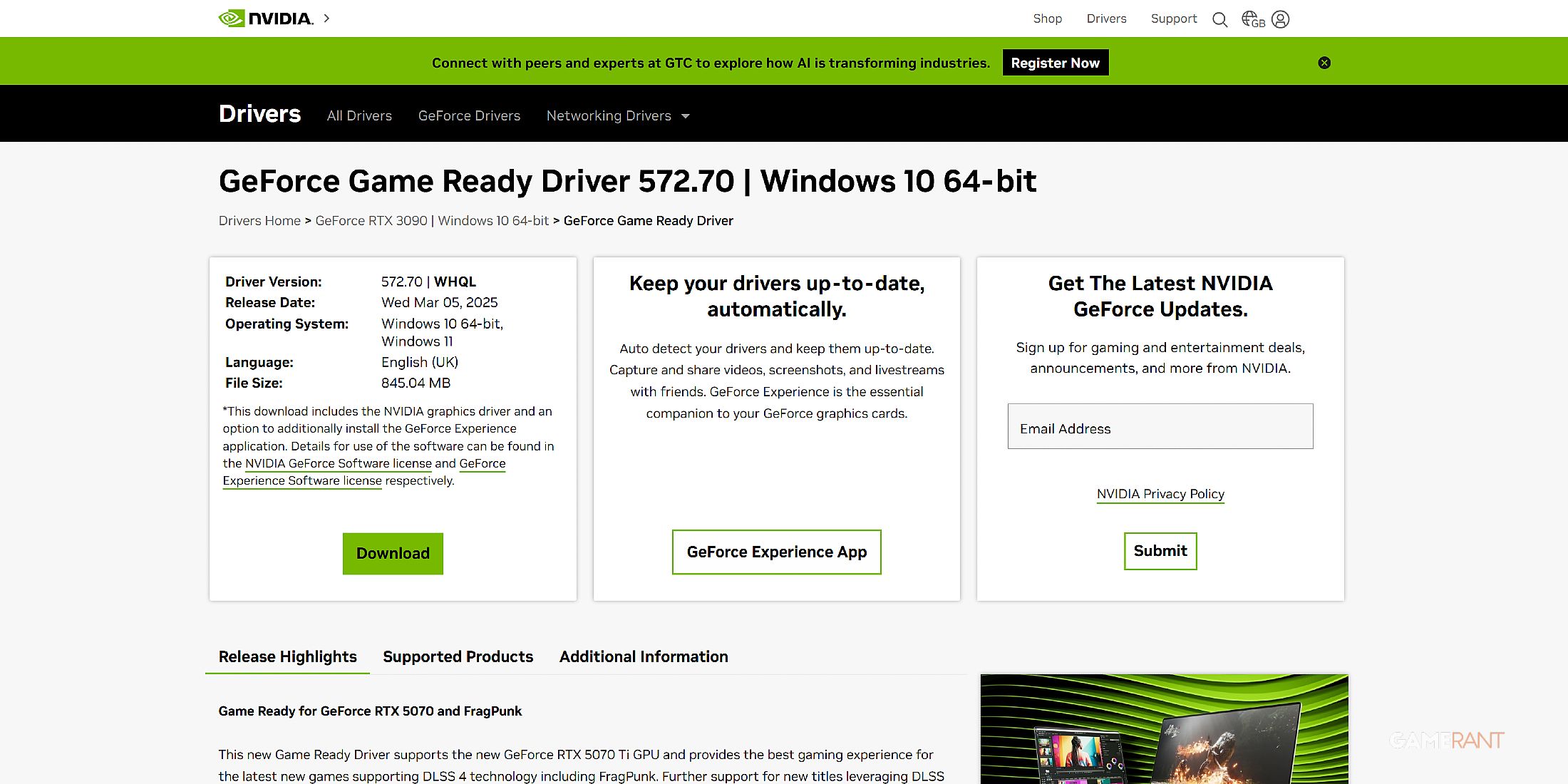Image resolution: width=1568 pixels, height=784 pixels.
Task: Open the user account icon
Action: point(1280,19)
